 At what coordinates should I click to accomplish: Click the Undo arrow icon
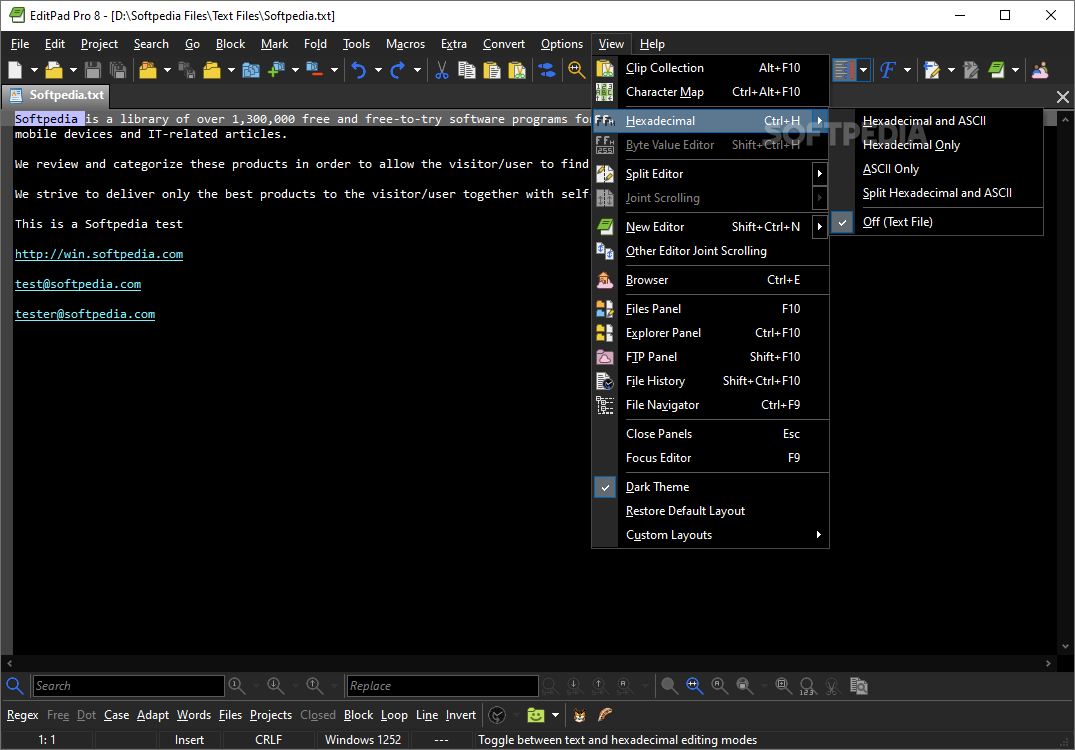pyautogui.click(x=359, y=70)
